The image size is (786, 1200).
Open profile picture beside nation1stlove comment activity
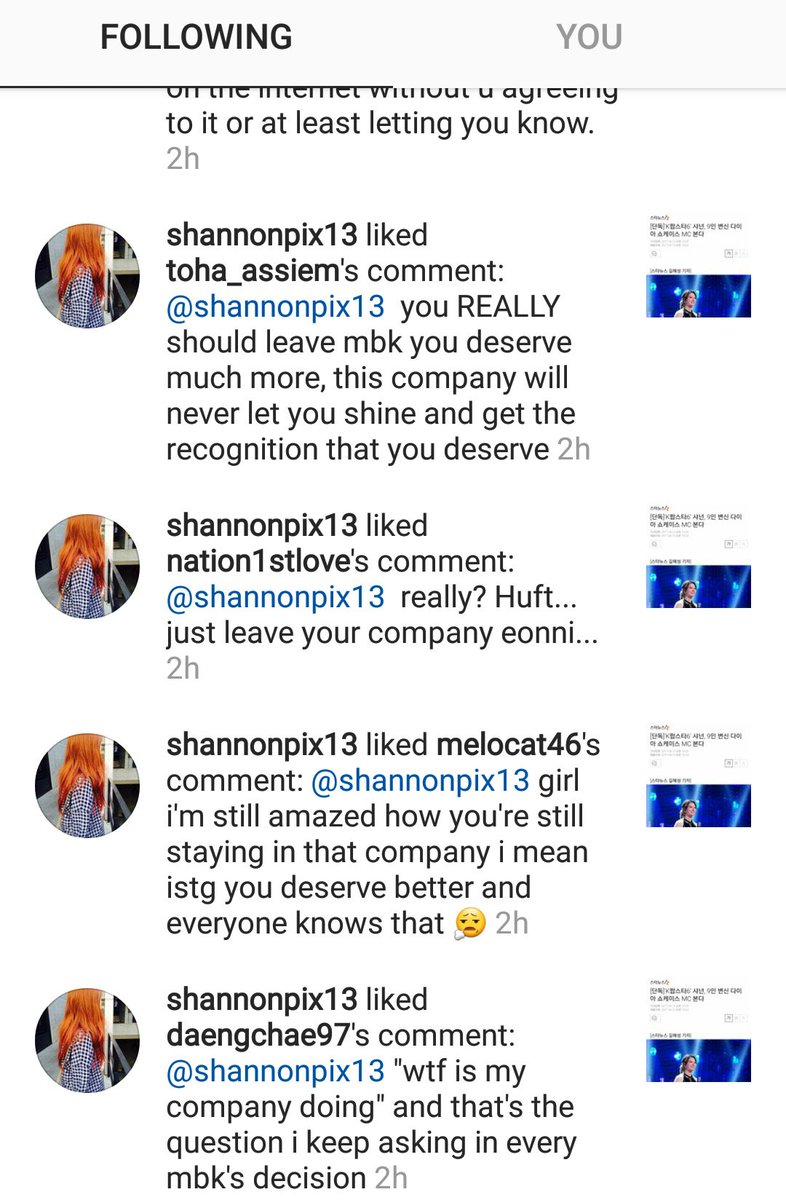click(88, 567)
